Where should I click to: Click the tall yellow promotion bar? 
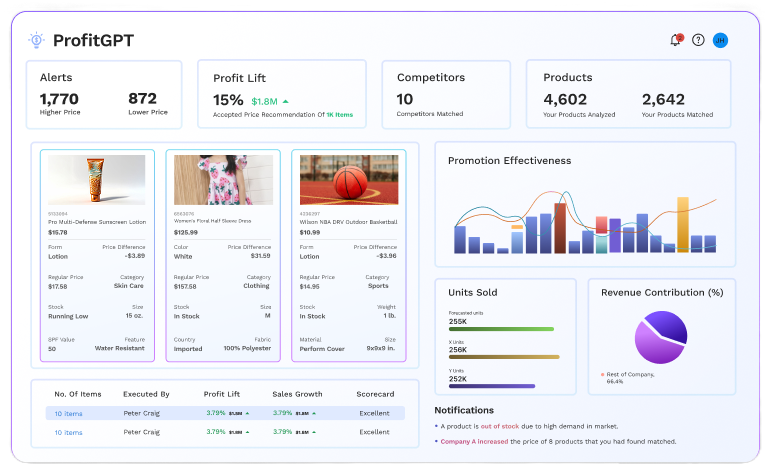pos(683,224)
